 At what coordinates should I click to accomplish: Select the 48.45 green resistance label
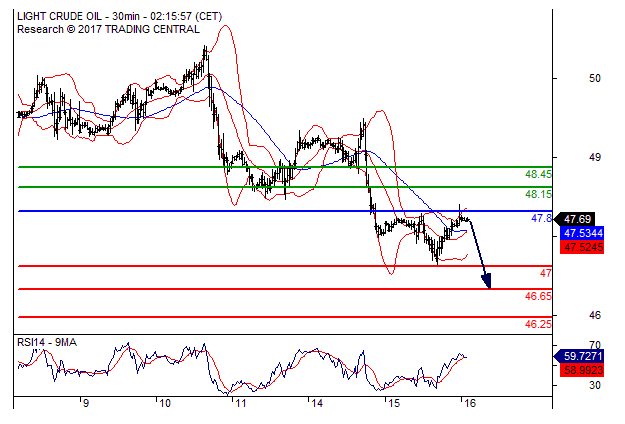pyautogui.click(x=538, y=174)
